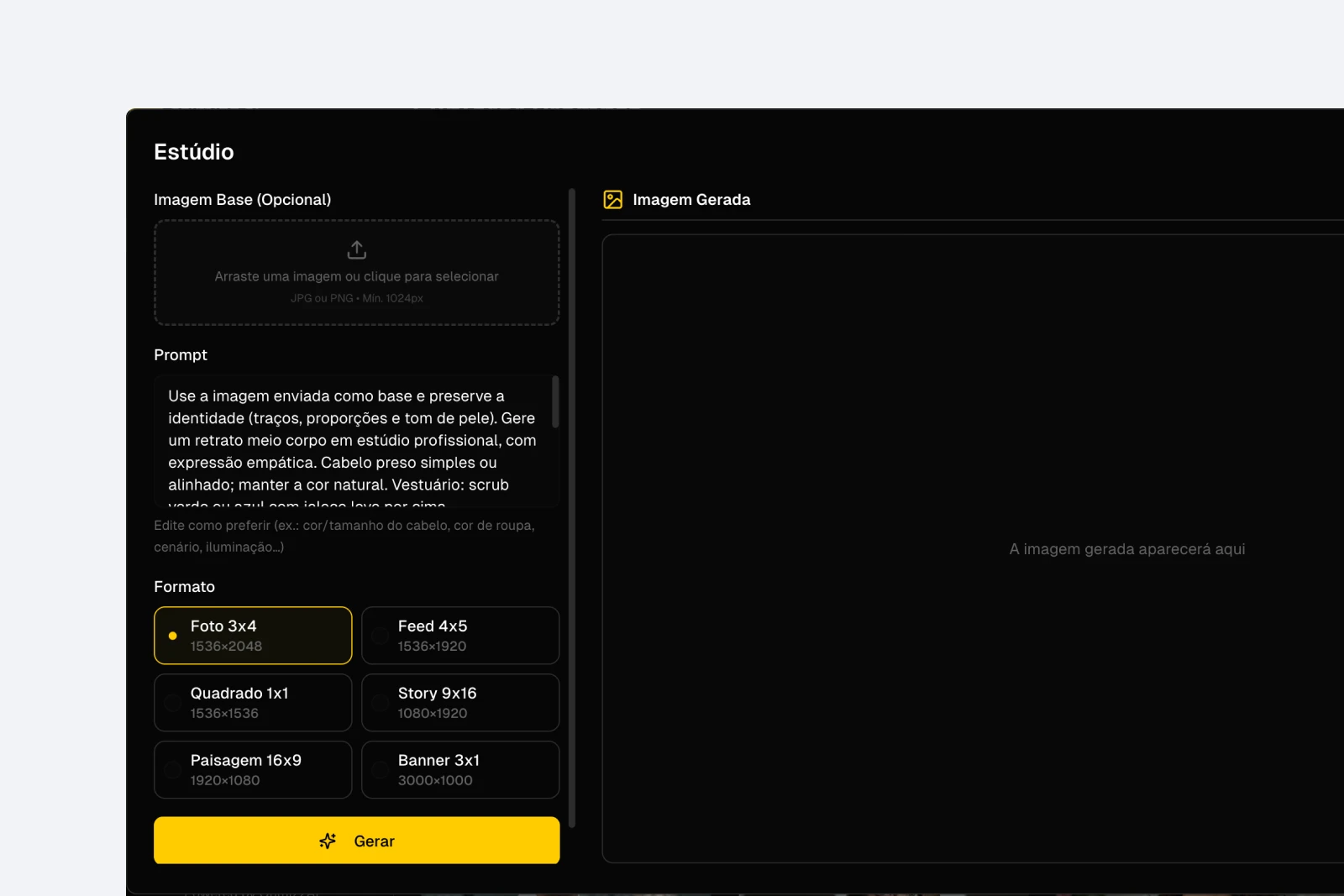This screenshot has height=896, width=1344.
Task: Click the upload arrow icon in dropzone
Action: [x=356, y=249]
